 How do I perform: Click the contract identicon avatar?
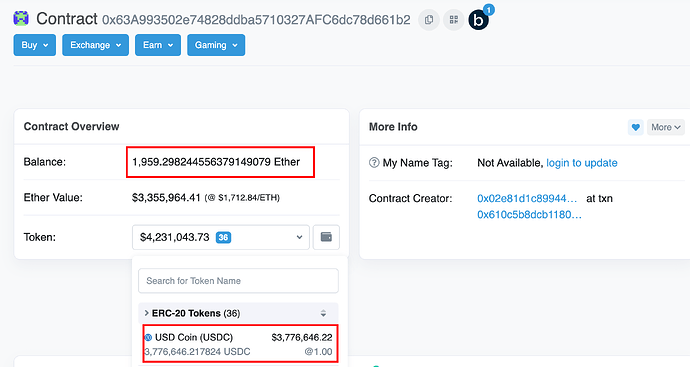[21, 18]
